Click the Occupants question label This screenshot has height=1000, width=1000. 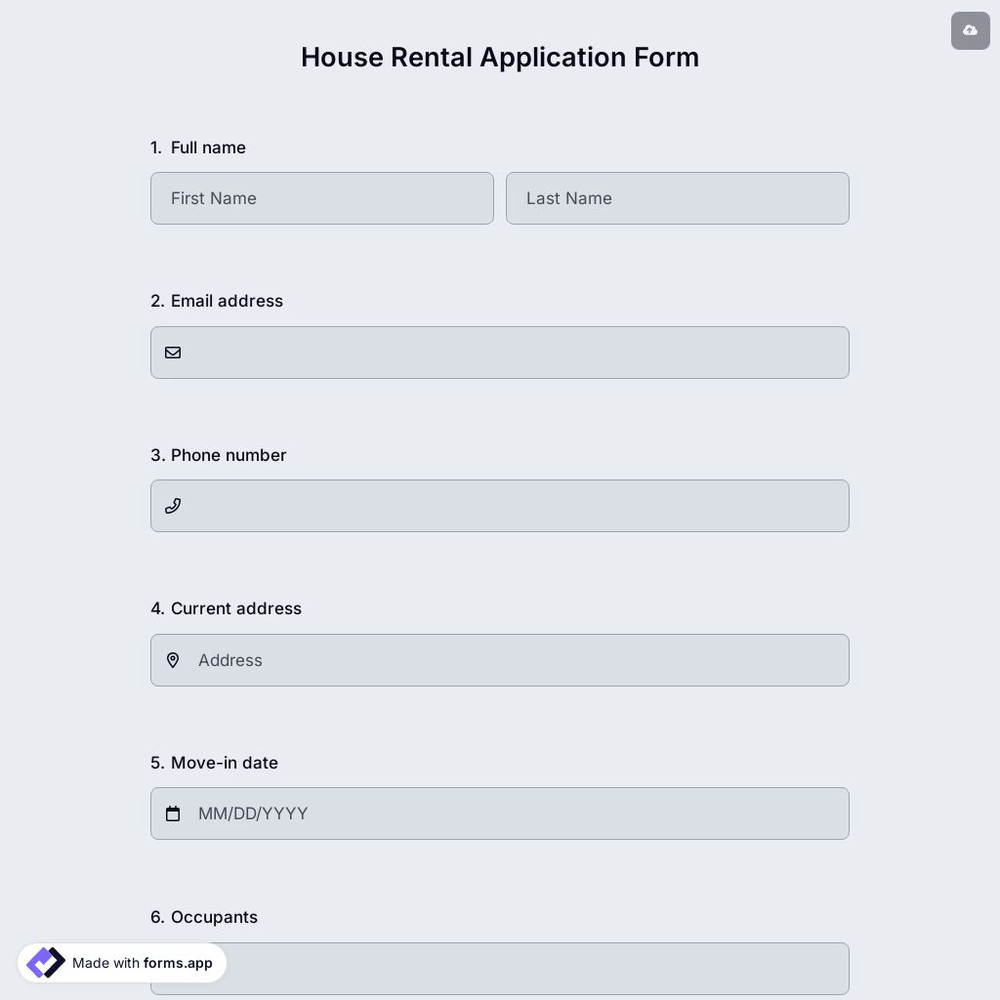204,916
